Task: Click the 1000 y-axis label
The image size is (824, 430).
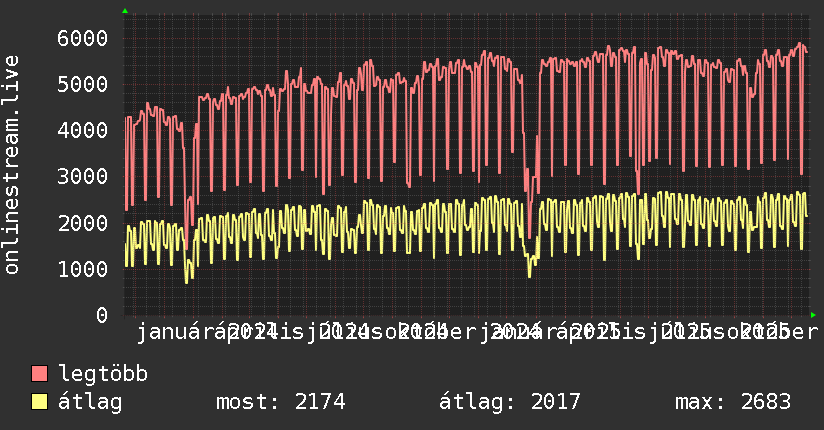Action: click(83, 269)
